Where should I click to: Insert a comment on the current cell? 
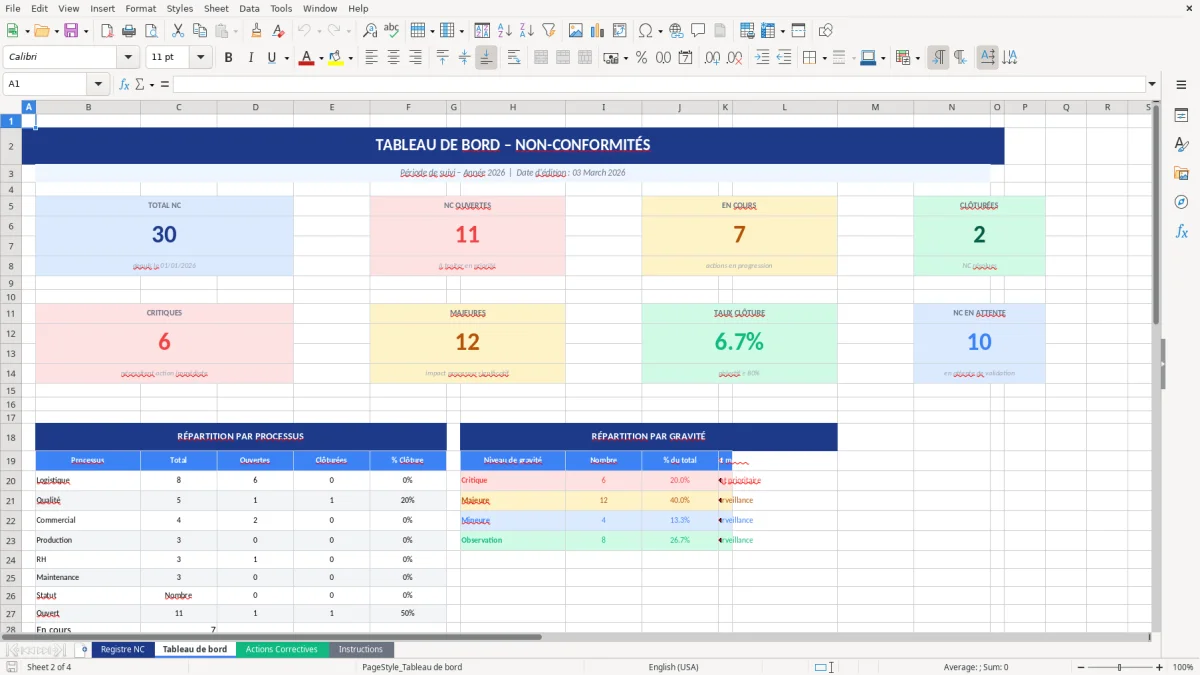click(x=698, y=30)
